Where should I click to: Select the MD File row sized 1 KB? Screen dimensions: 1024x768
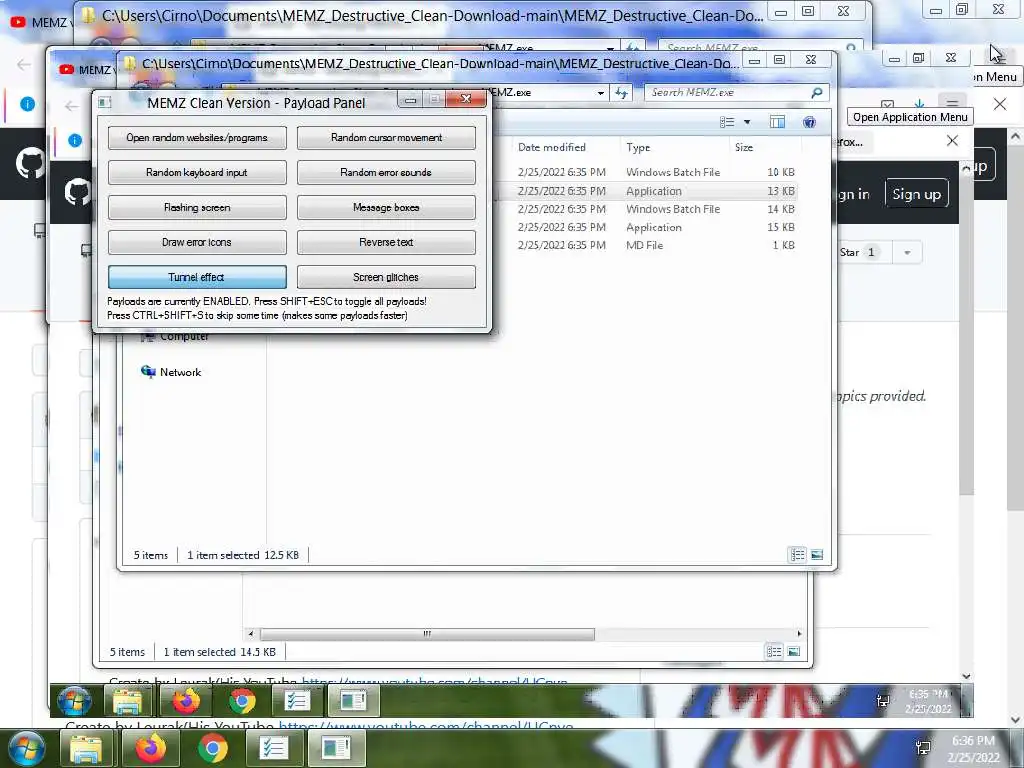(x=656, y=246)
